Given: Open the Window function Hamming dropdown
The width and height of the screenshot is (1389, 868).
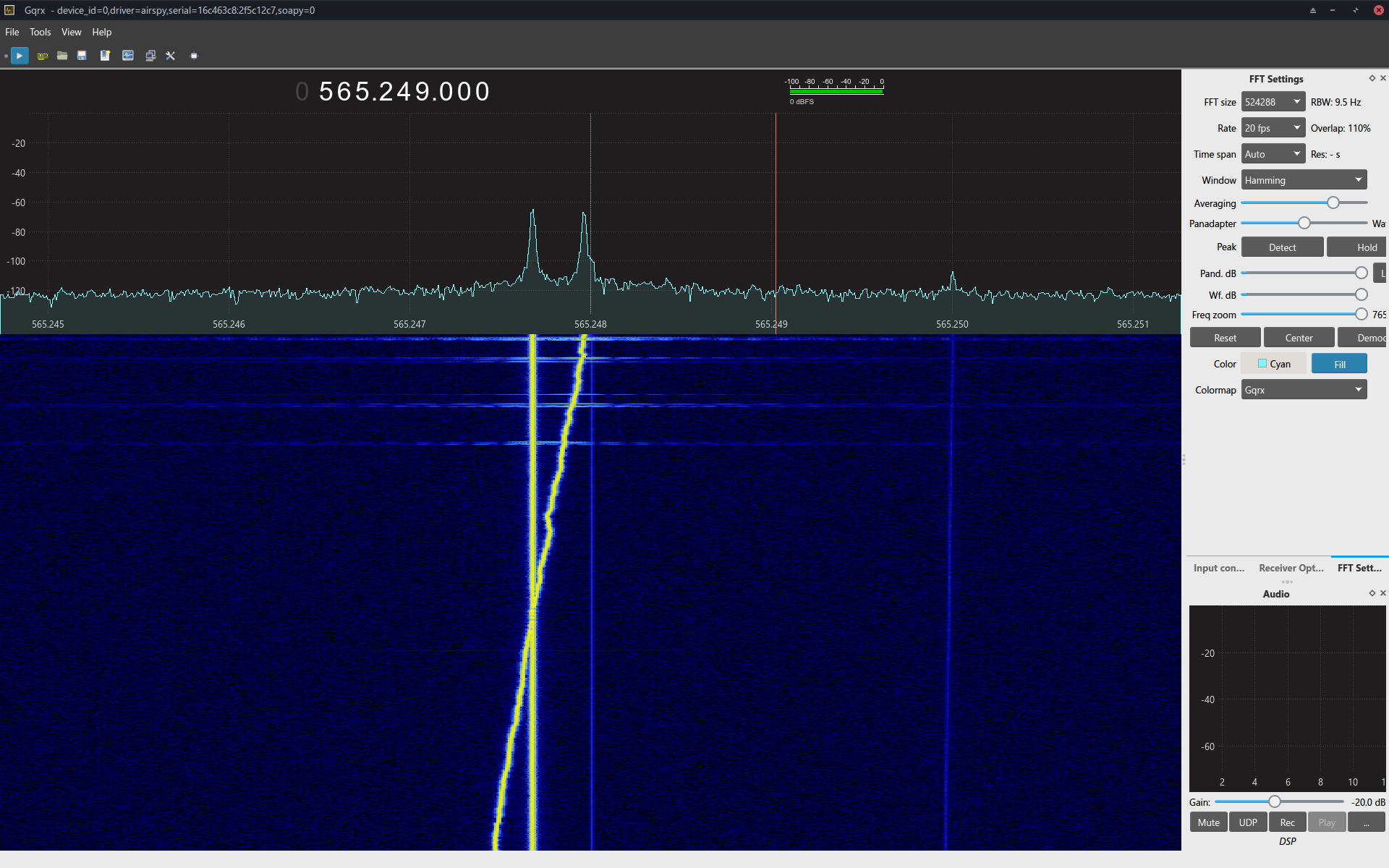Looking at the screenshot, I should coord(1303,180).
